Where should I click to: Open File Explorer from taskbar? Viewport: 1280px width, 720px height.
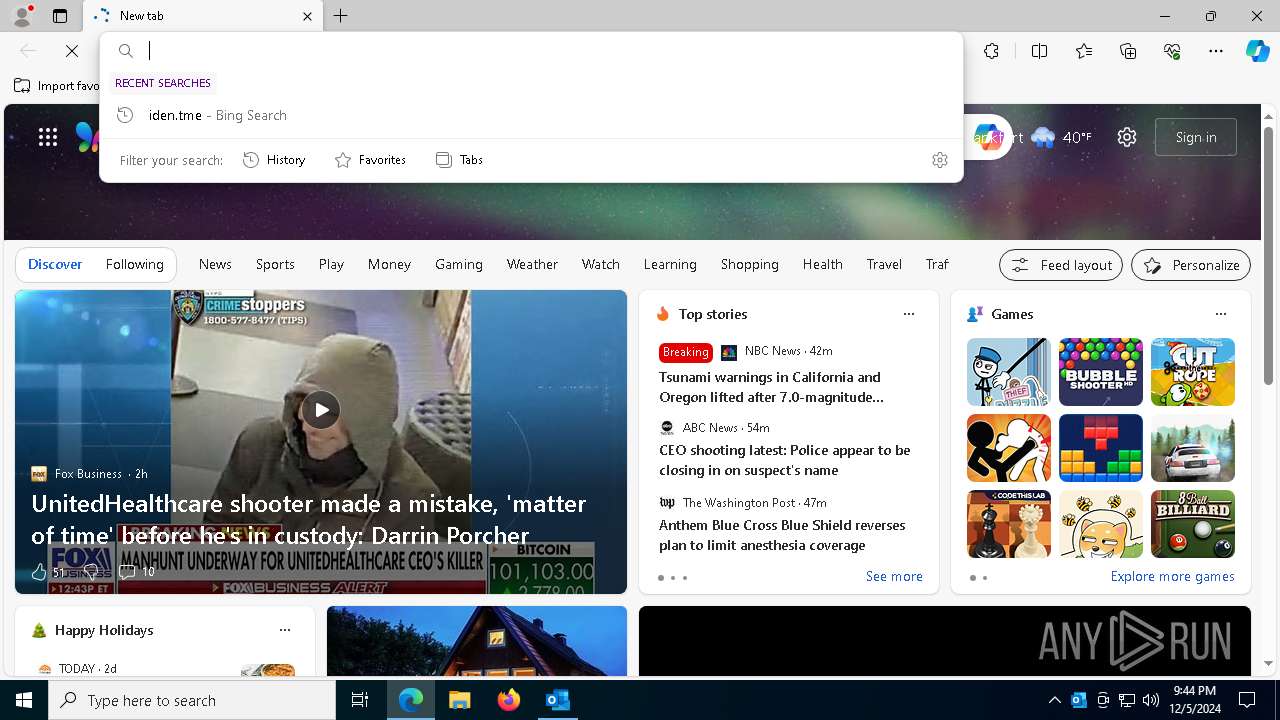pos(459,700)
